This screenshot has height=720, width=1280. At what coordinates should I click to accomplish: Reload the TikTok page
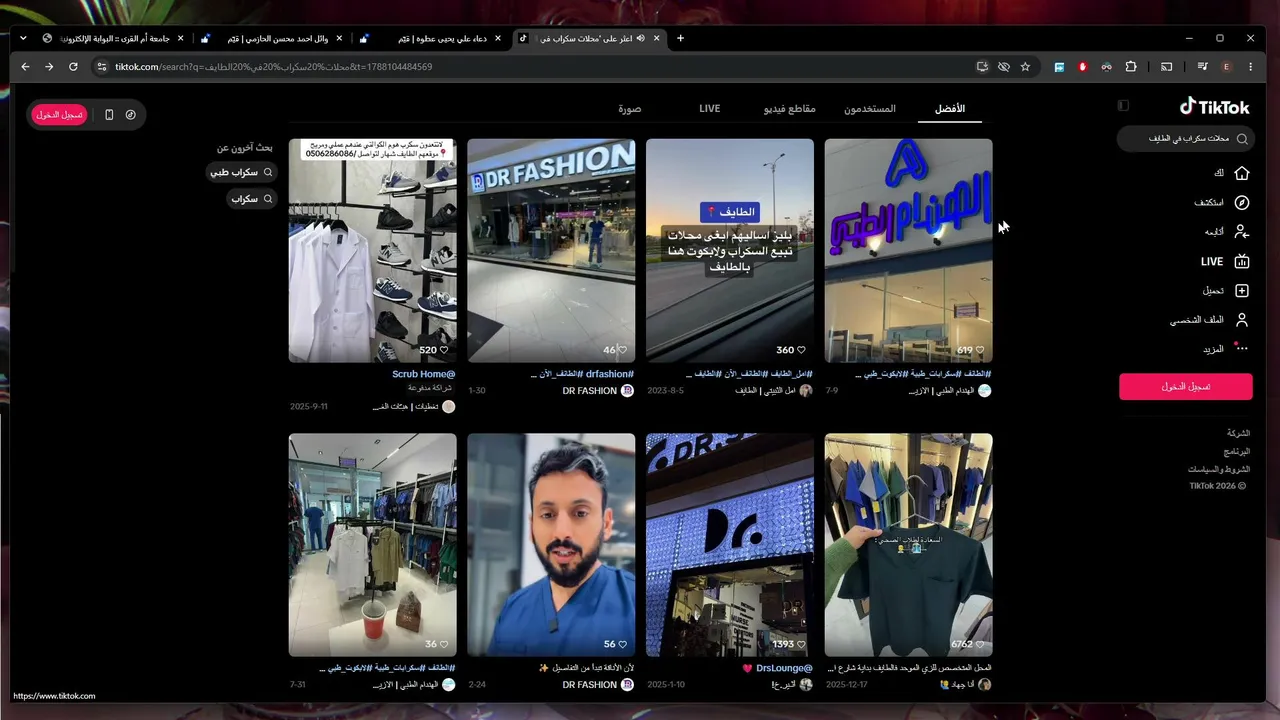(x=73, y=67)
